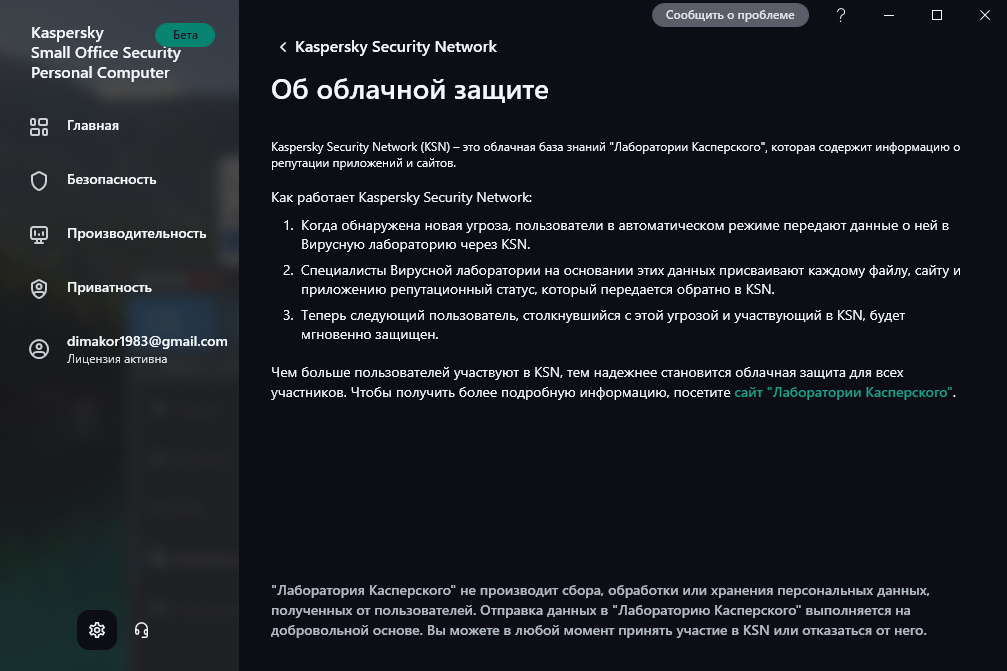The width and height of the screenshot is (1007, 671).
Task: Minimize the Kaspersky window
Action: pyautogui.click(x=889, y=15)
